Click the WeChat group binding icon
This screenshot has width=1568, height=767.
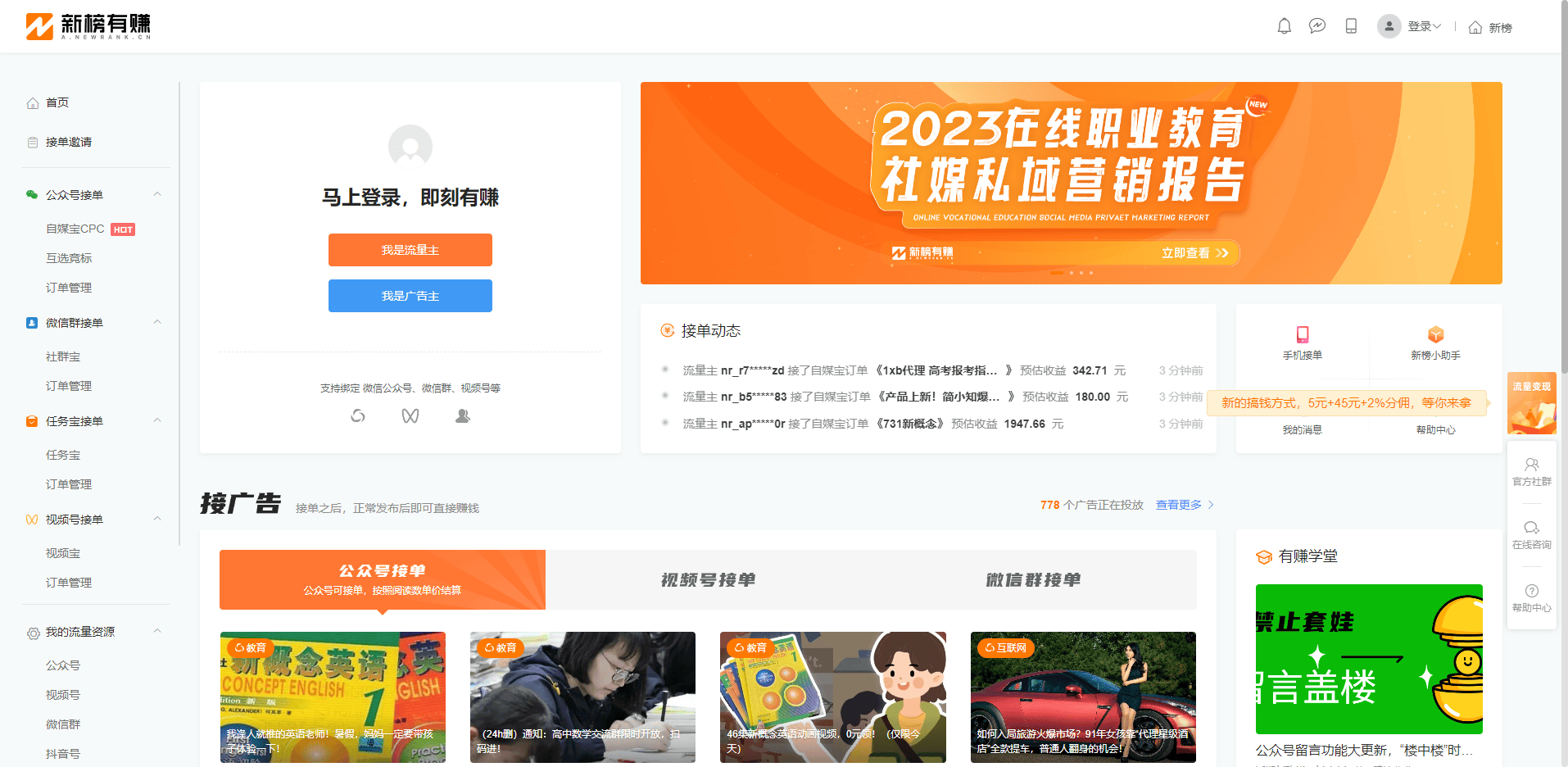[462, 415]
